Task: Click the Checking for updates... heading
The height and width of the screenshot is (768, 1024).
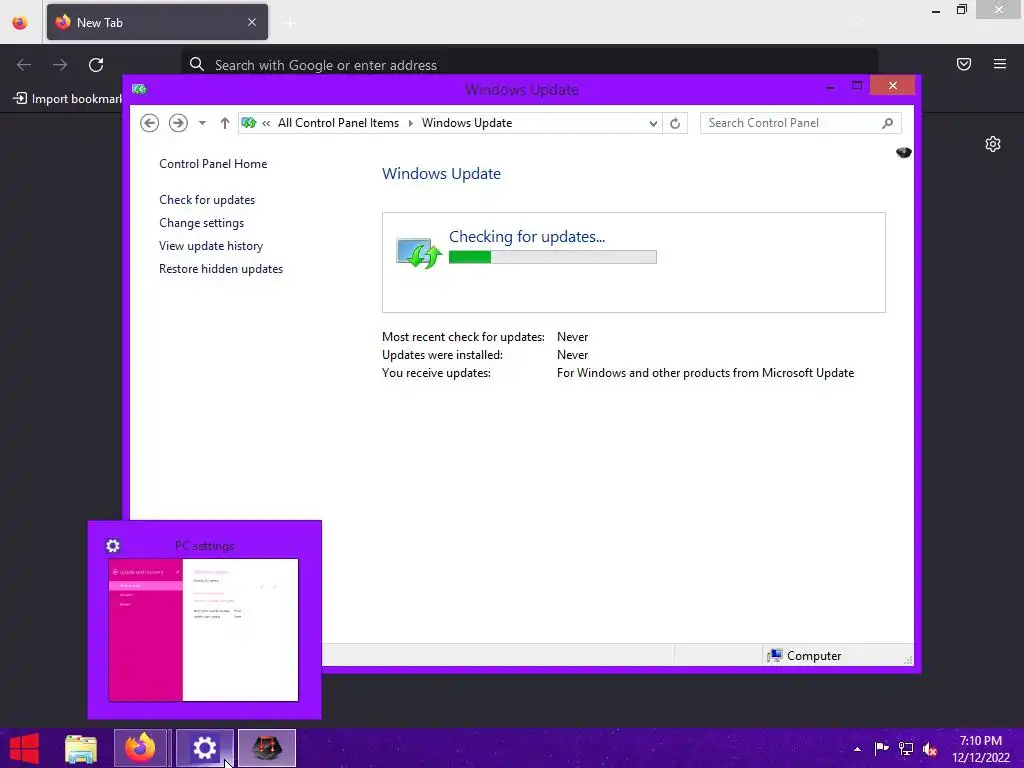Action: 527,236
